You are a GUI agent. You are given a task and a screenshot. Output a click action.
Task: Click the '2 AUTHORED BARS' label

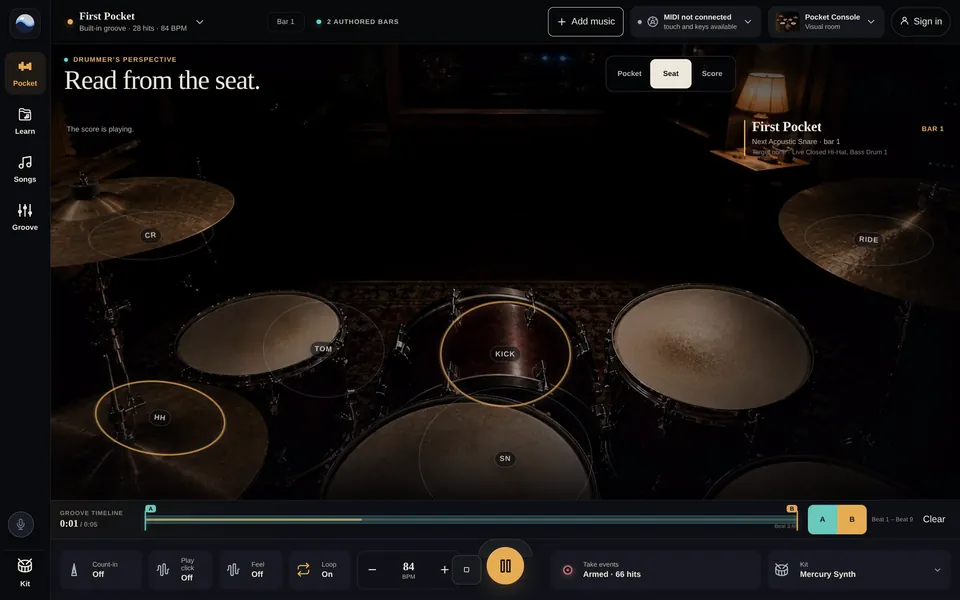point(362,22)
